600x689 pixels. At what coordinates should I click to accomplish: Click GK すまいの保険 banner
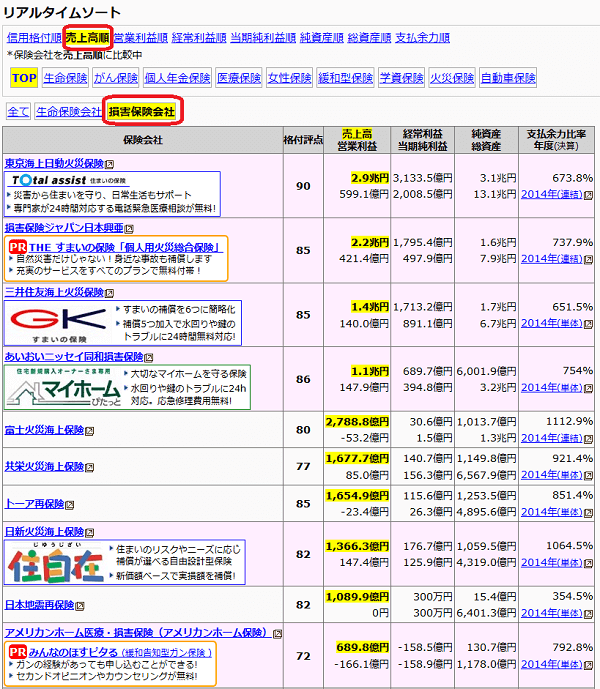pos(123,323)
